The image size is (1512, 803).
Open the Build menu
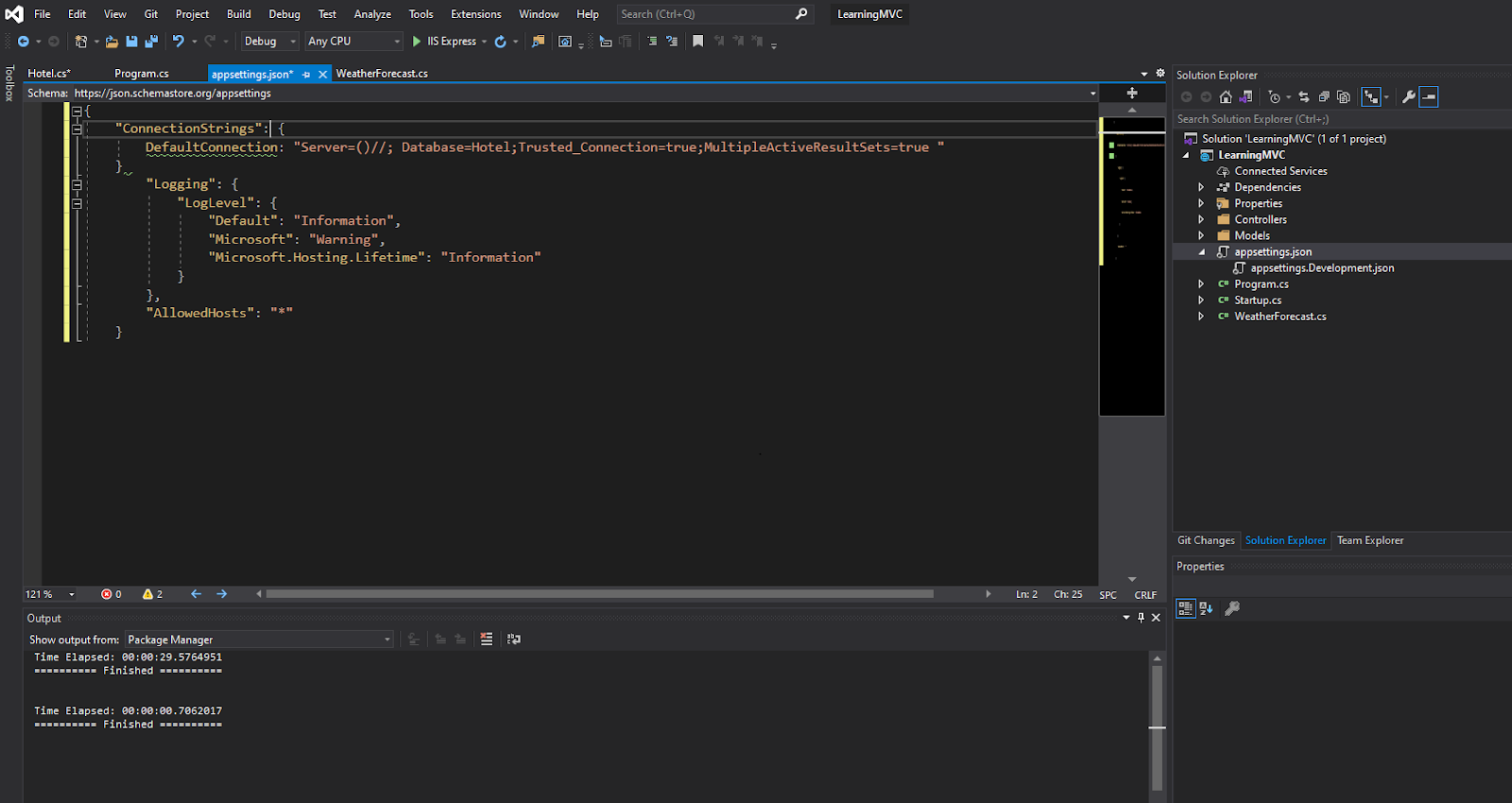click(239, 14)
